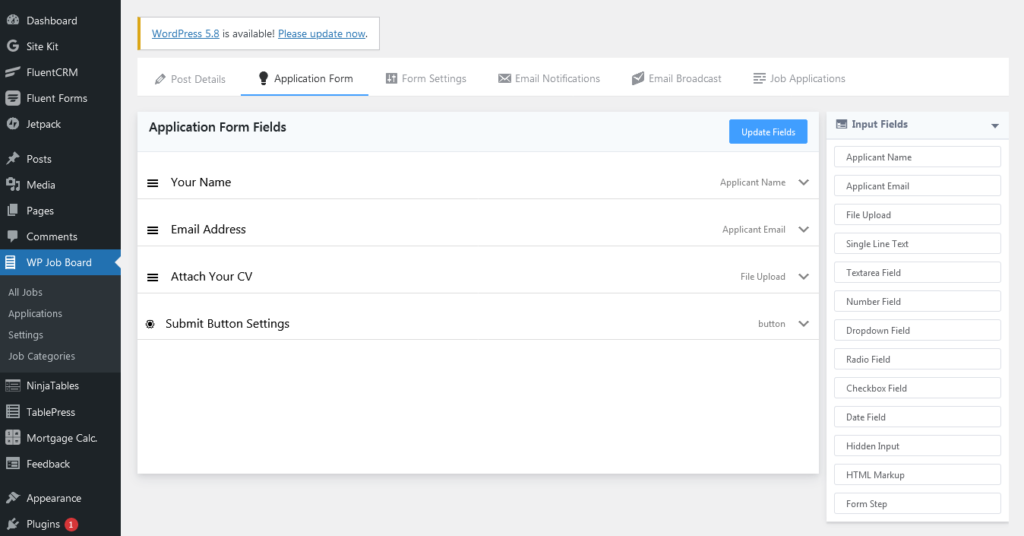Click the File Upload type label in Attach Your CV row
The width and height of the screenshot is (1024, 536).
pos(763,277)
